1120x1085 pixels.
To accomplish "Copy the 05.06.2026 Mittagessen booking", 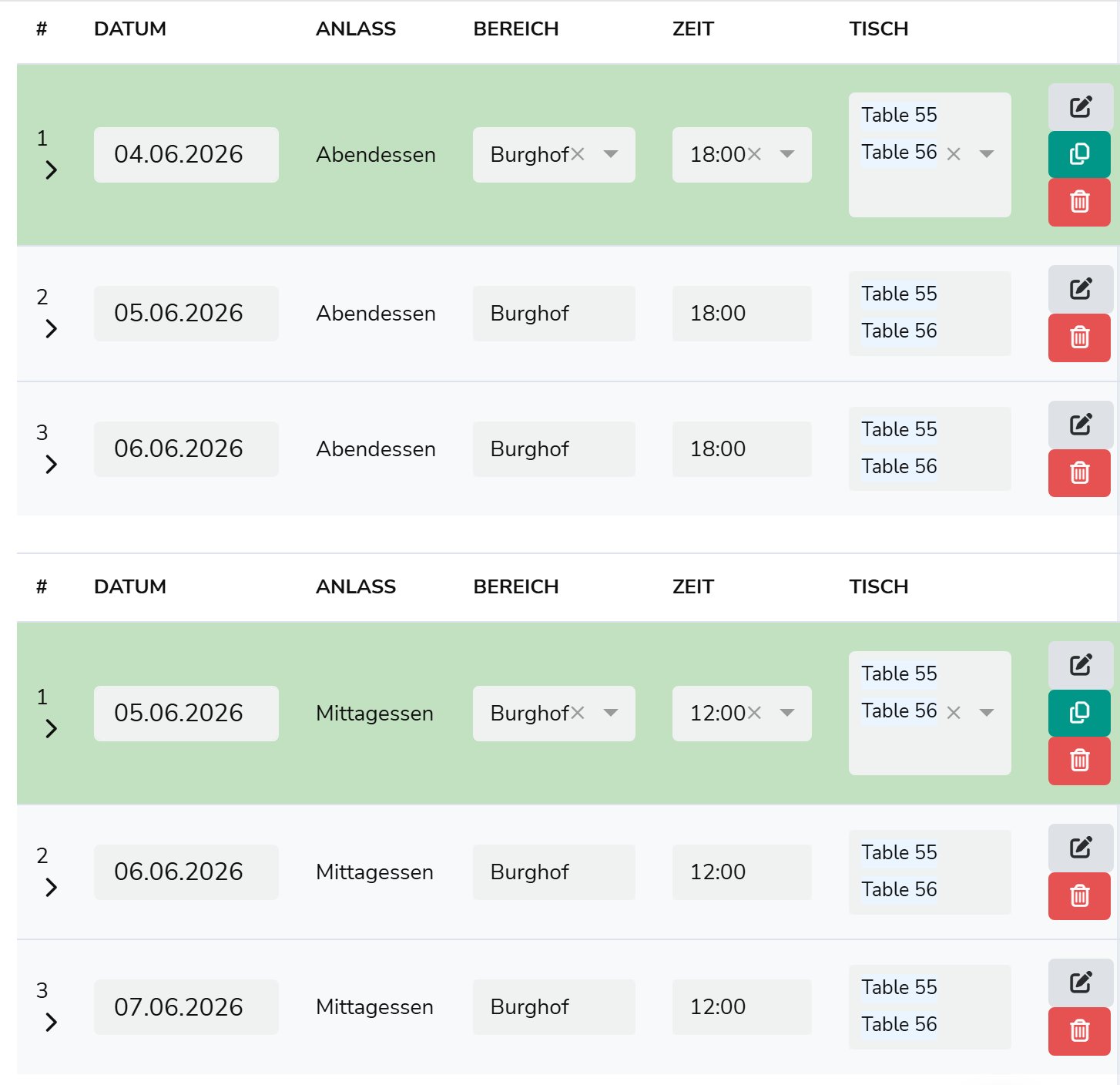I will 1080,713.
